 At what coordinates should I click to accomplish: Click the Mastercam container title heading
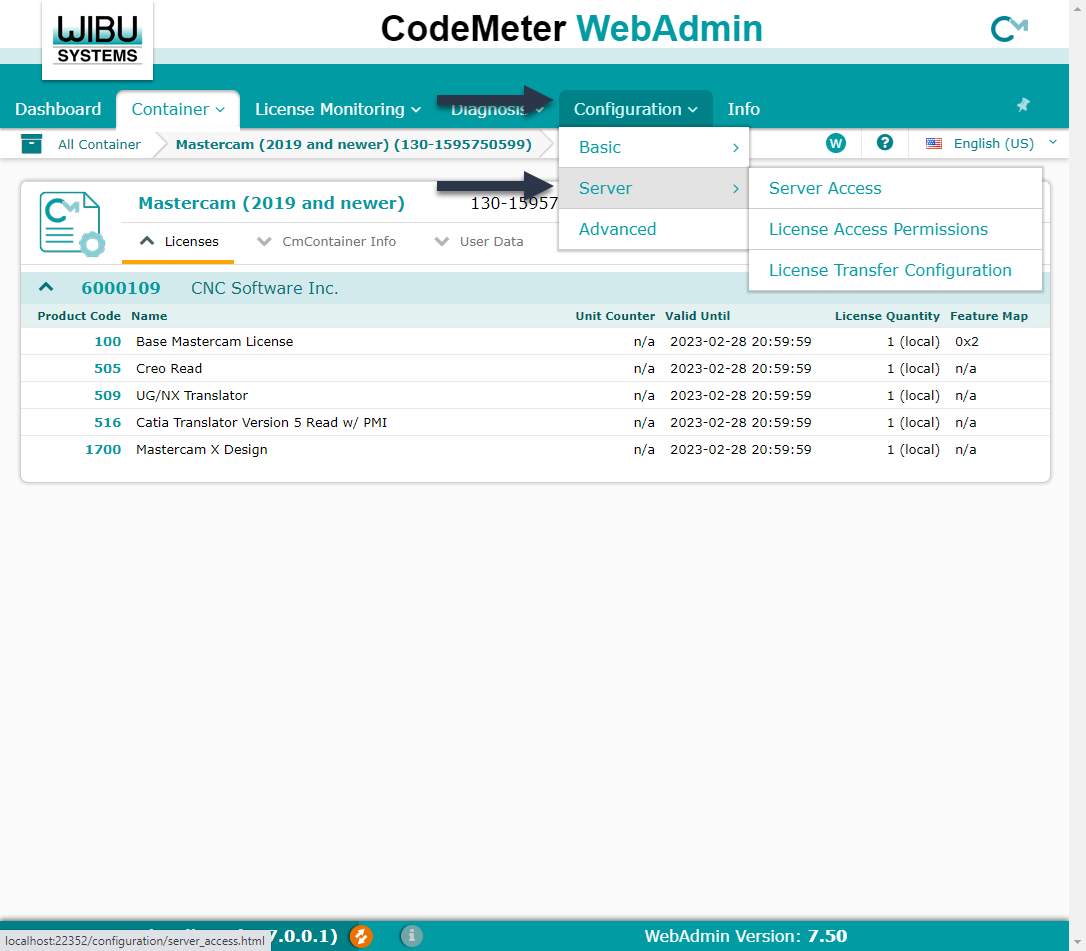click(272, 203)
